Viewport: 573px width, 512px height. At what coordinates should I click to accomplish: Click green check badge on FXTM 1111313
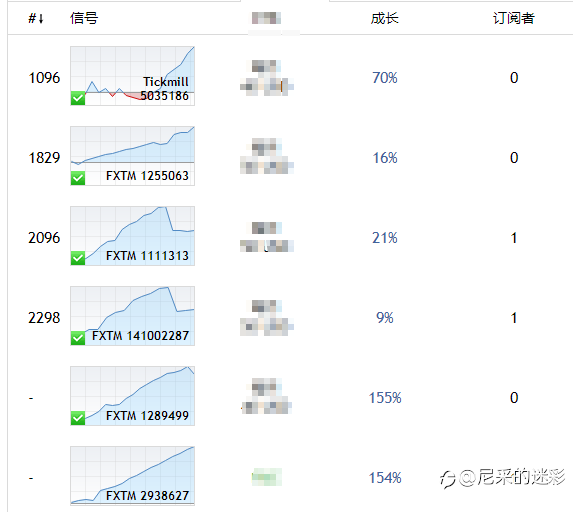[78, 258]
